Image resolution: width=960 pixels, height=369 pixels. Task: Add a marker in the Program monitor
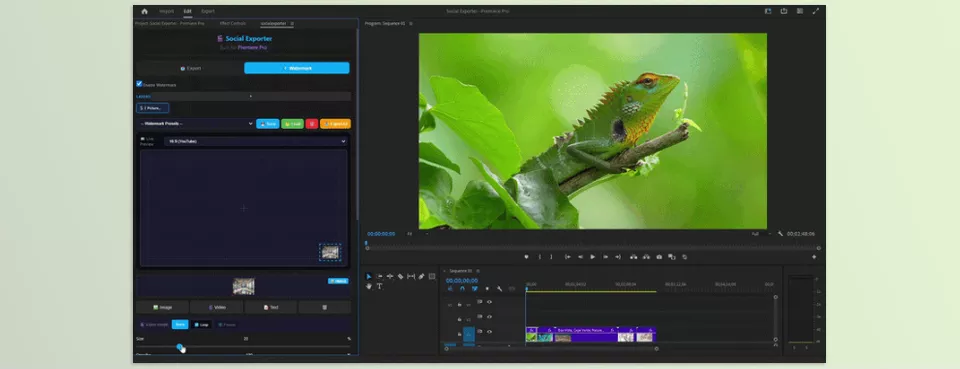tap(526, 257)
